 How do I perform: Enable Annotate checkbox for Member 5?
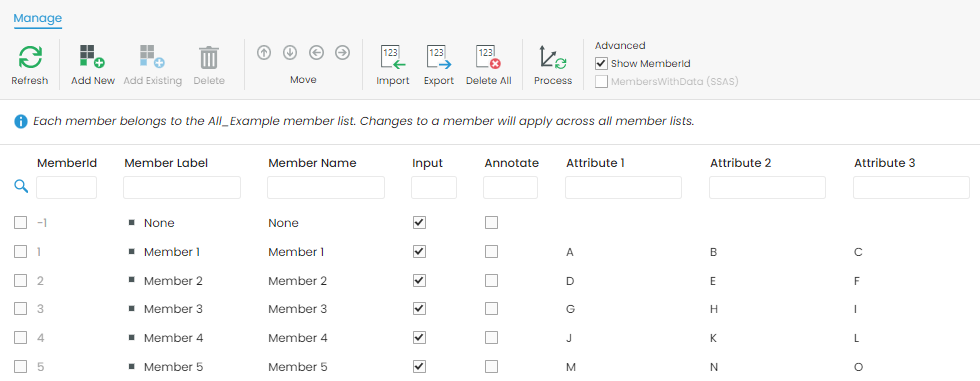pyautogui.click(x=491, y=366)
